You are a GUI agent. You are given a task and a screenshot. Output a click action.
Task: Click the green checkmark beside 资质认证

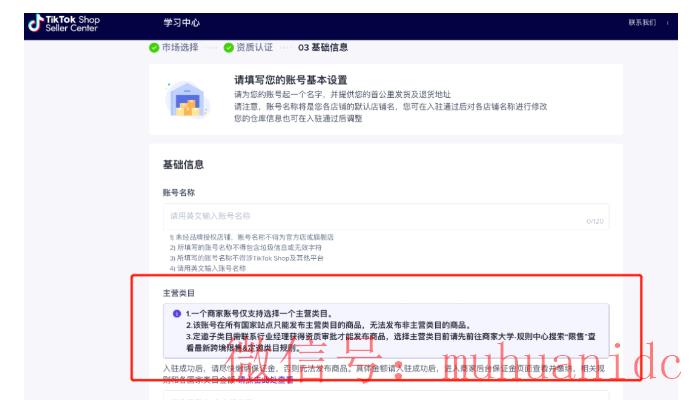click(x=228, y=47)
